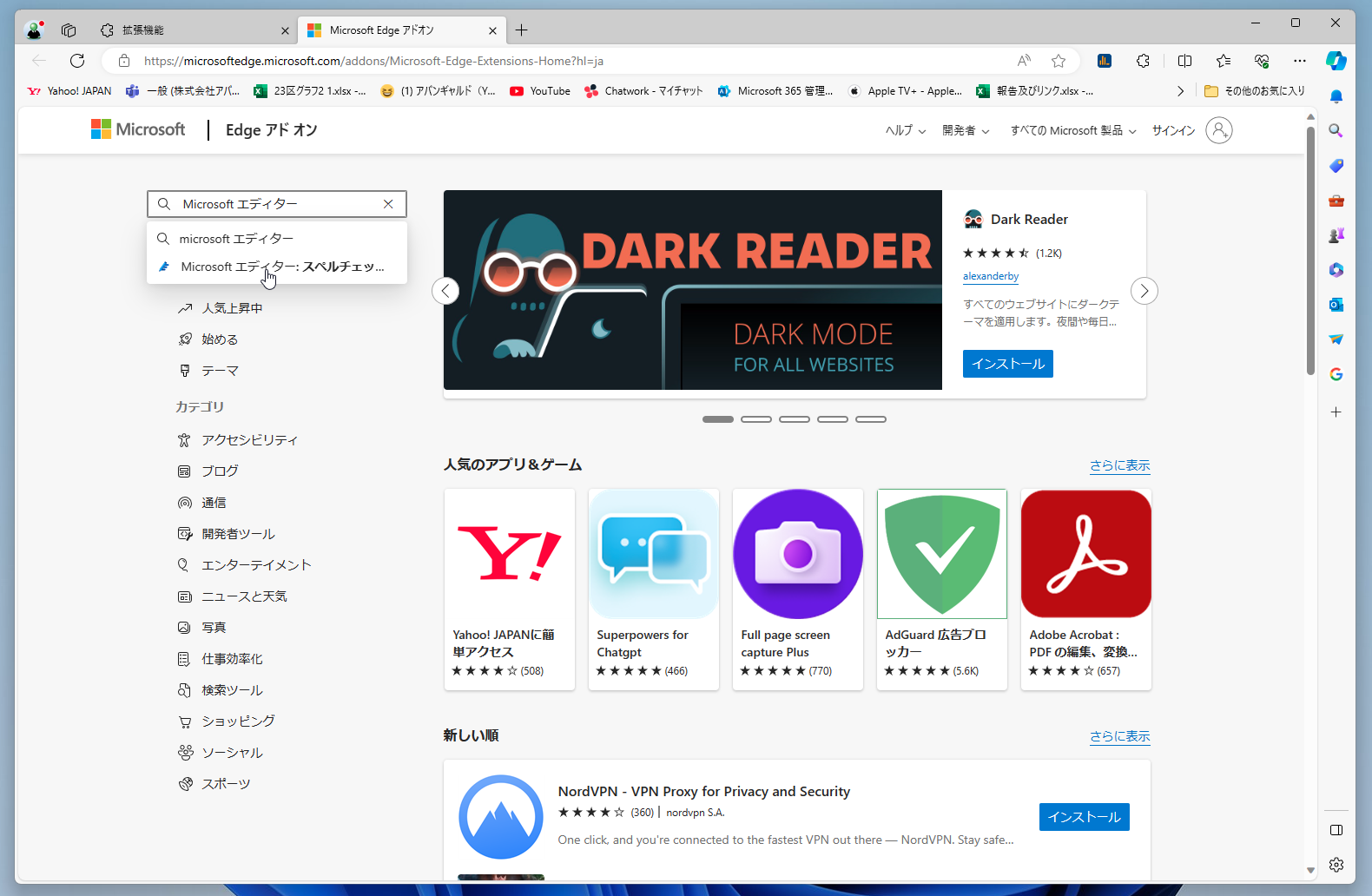Refresh the page with the reload icon

tap(77, 61)
